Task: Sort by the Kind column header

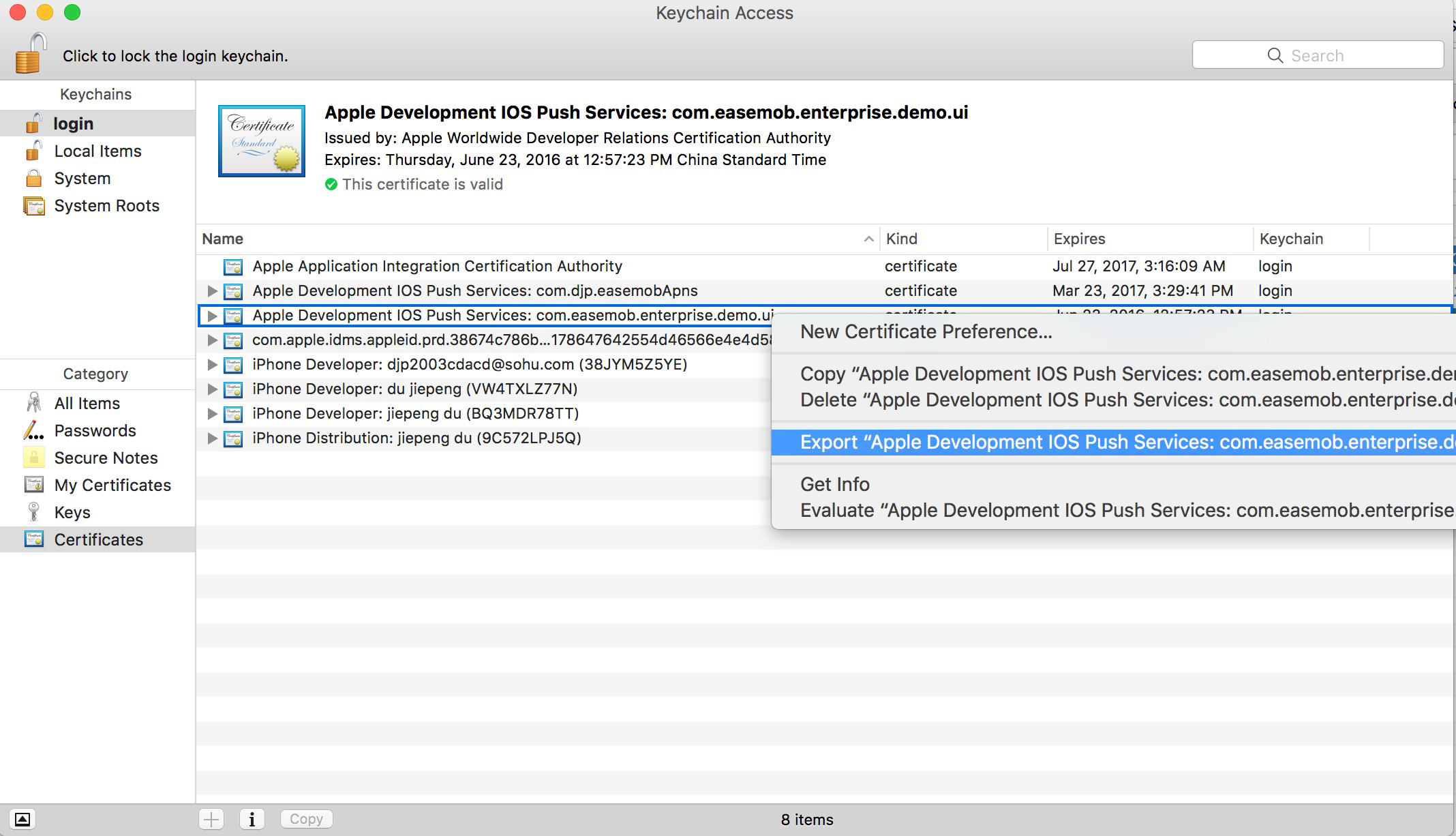Action: tap(963, 239)
